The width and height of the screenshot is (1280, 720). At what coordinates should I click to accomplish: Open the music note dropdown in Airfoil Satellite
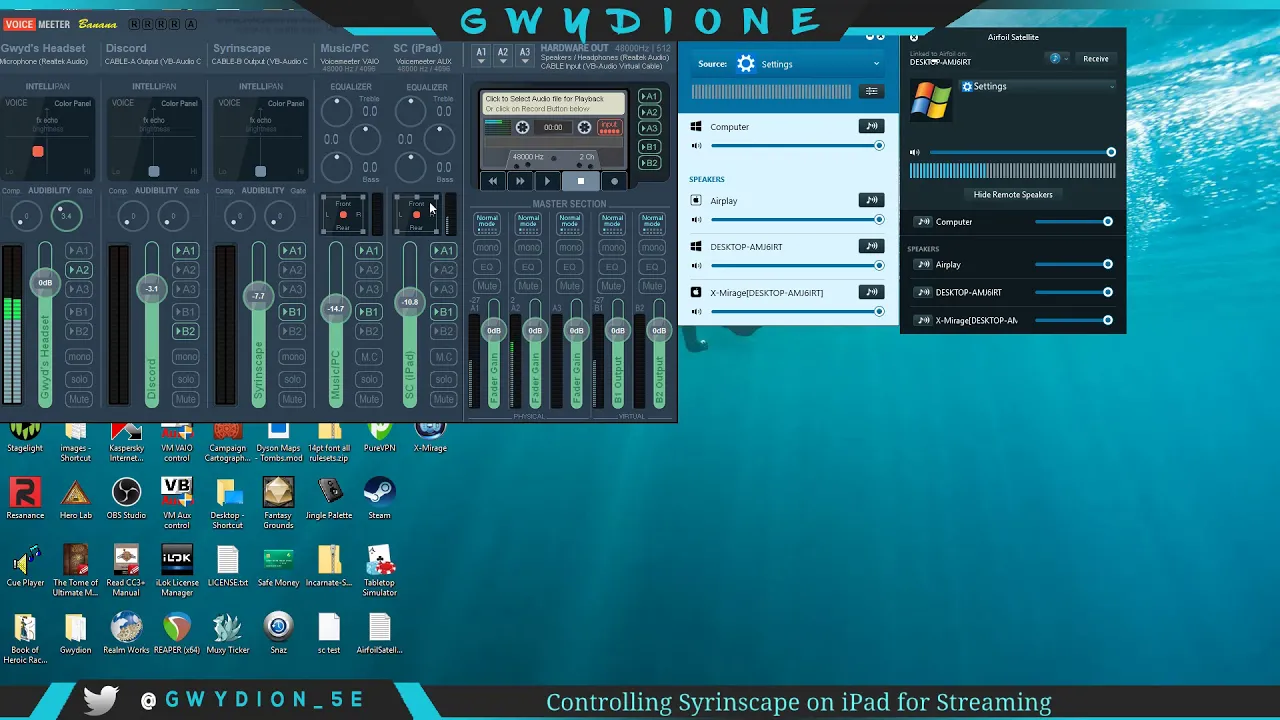click(x=1059, y=59)
